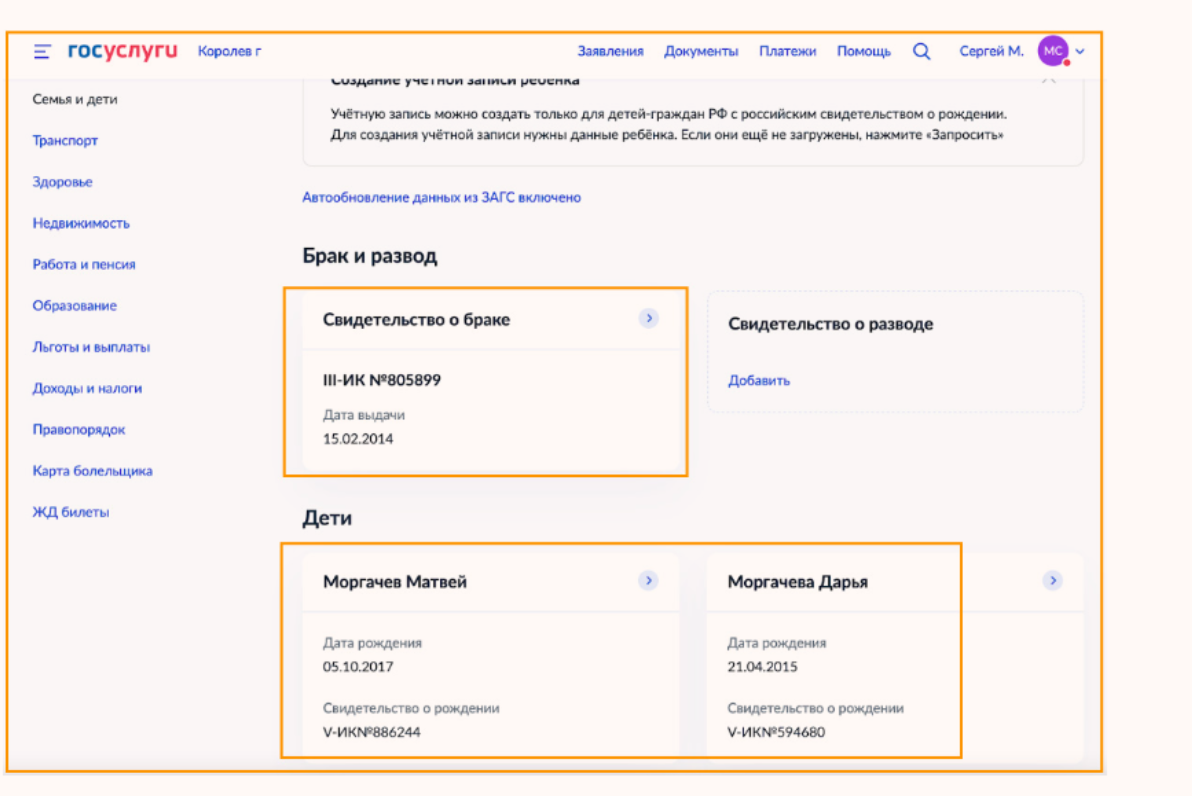
Task: Select Здоровье in the sidebar
Action: [62, 182]
